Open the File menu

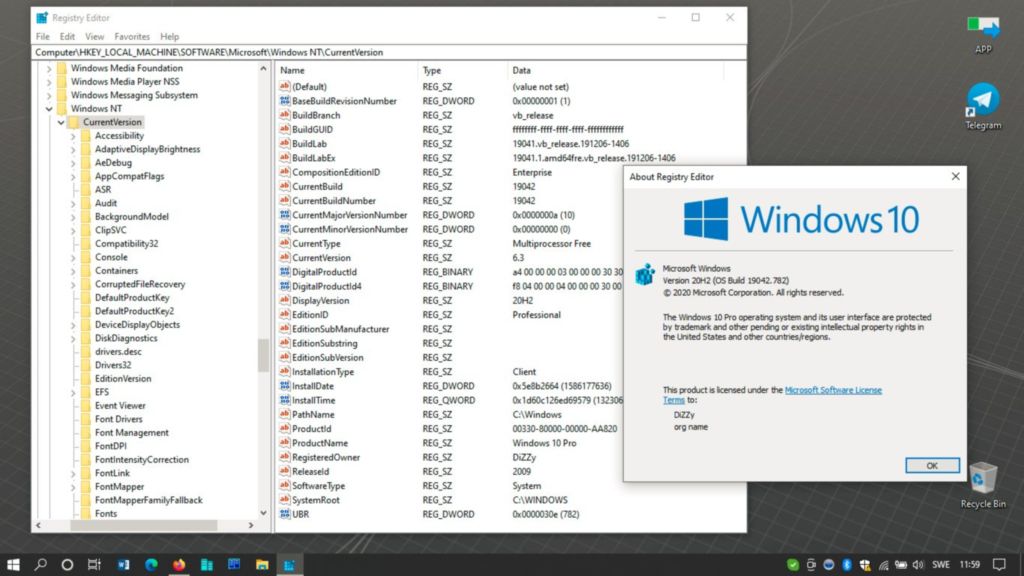42,37
